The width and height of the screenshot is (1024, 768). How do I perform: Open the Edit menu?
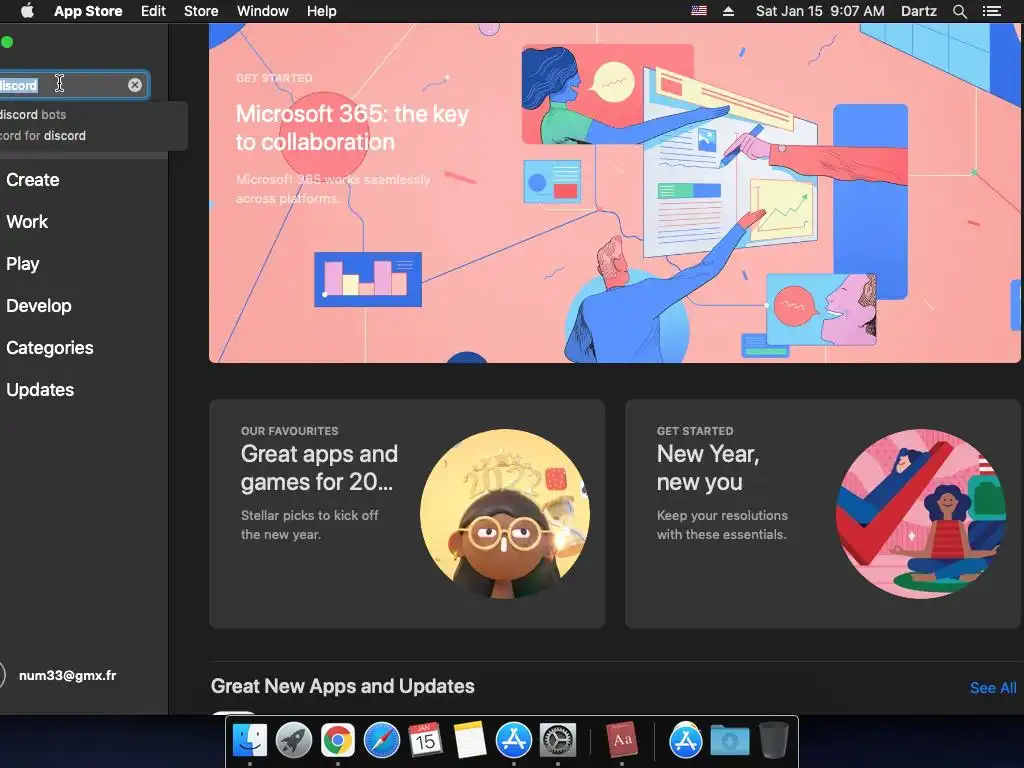click(153, 11)
